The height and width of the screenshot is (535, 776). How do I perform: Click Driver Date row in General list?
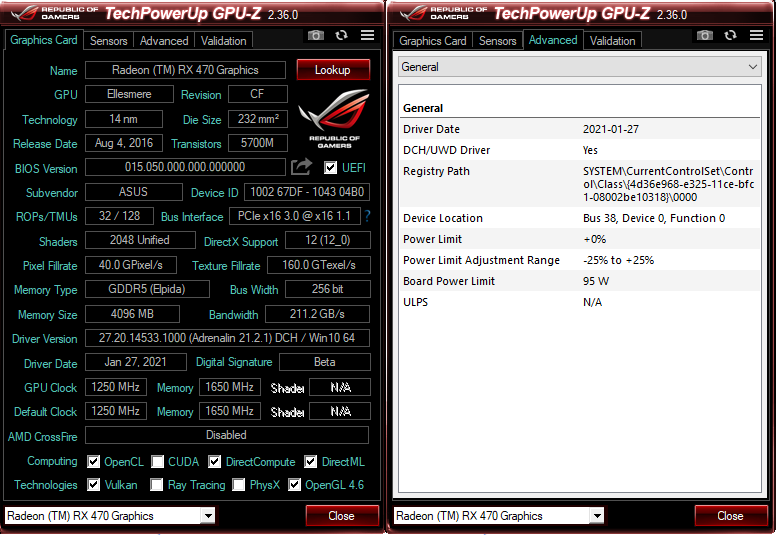580,129
